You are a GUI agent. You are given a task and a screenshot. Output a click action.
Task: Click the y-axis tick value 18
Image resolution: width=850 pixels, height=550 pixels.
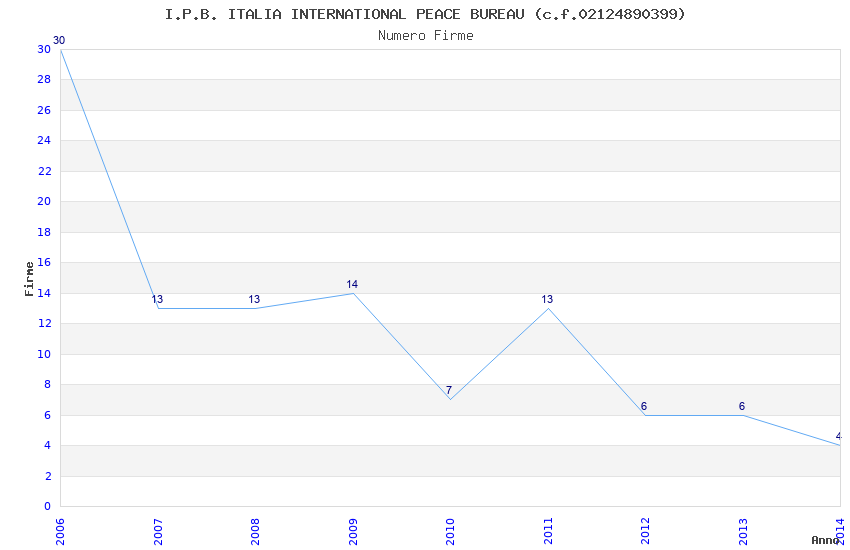tap(44, 232)
